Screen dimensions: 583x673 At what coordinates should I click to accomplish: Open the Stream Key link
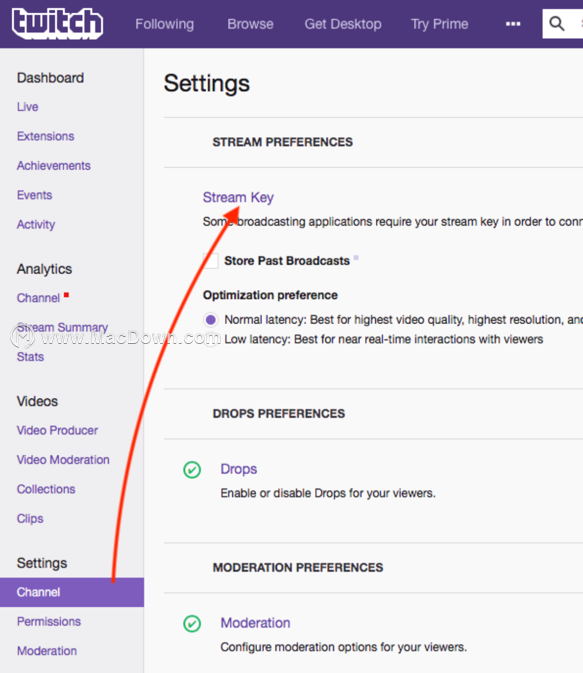coord(238,197)
